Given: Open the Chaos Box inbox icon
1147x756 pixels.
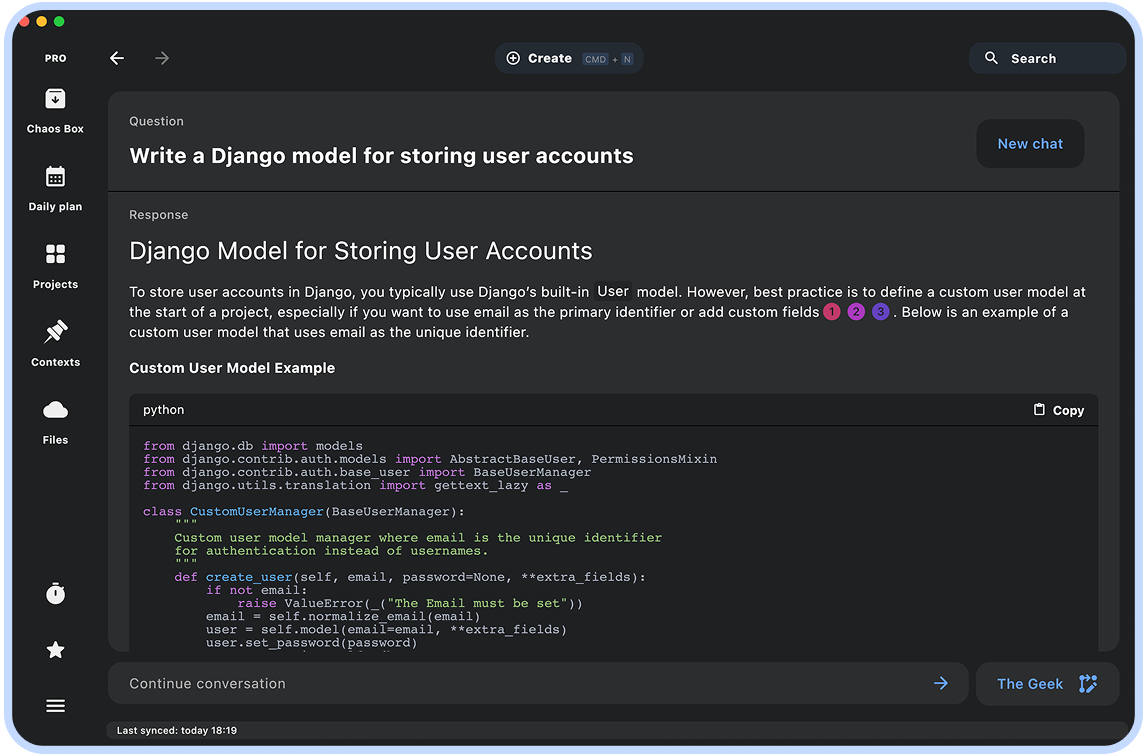Looking at the screenshot, I should [x=56, y=99].
